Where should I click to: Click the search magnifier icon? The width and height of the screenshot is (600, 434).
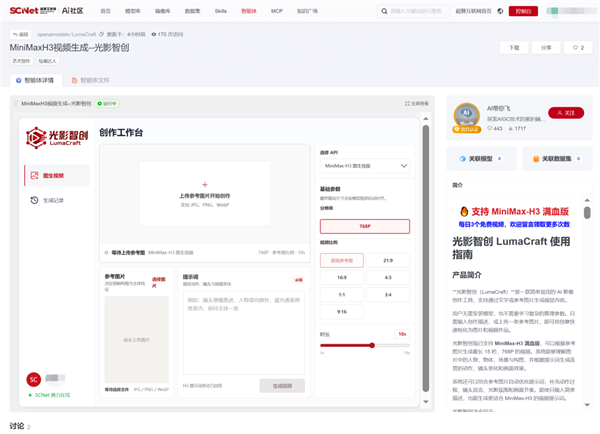pos(384,11)
